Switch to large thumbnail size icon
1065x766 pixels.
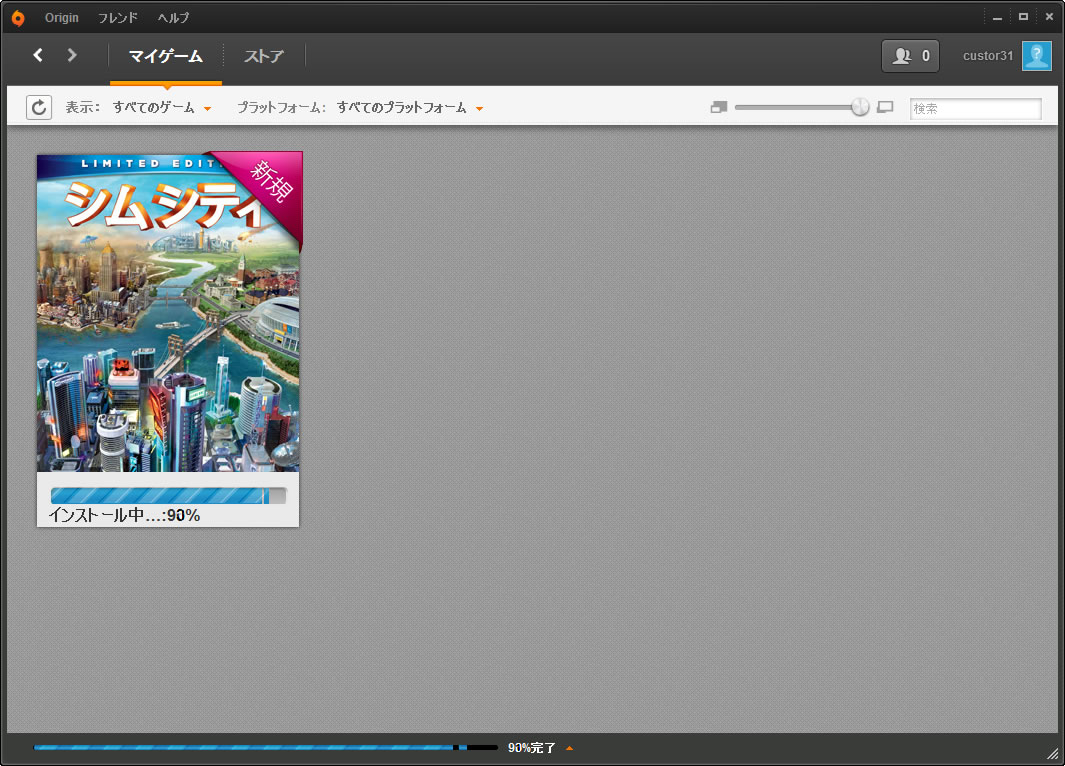885,107
